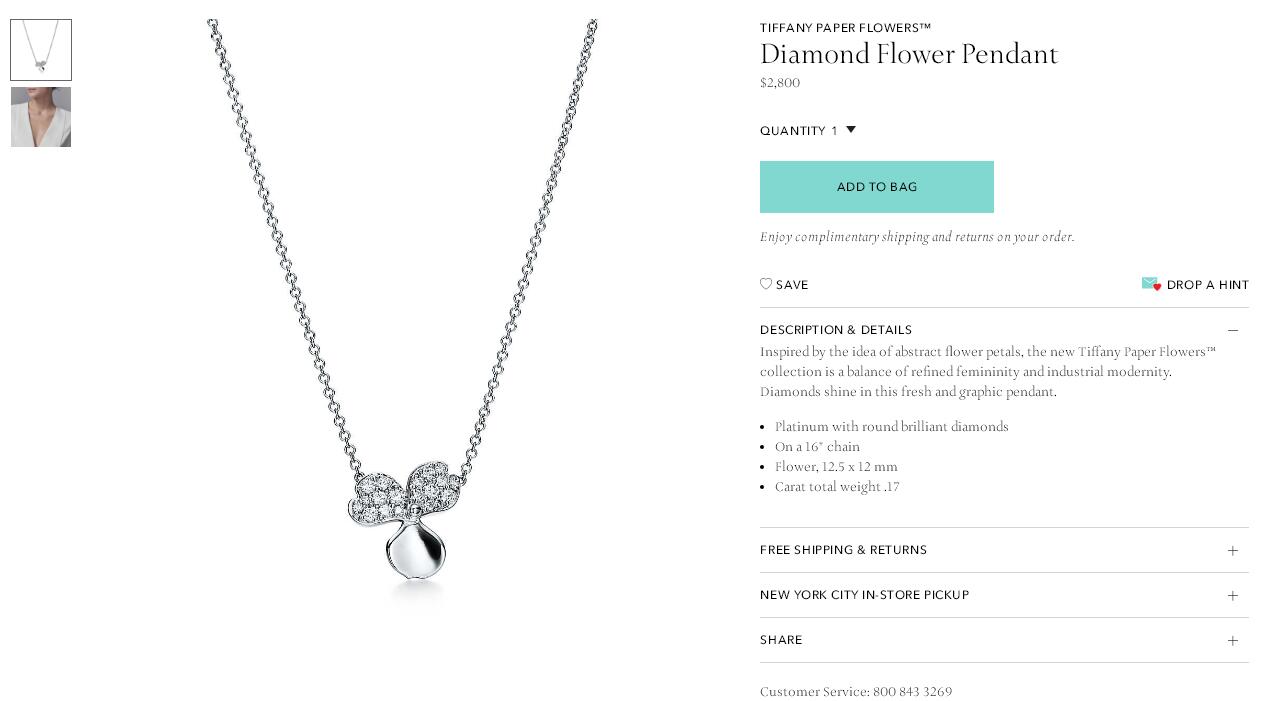The width and height of the screenshot is (1288, 701).
Task: Click the Drop a Hint envelope icon
Action: pyautogui.click(x=1151, y=284)
